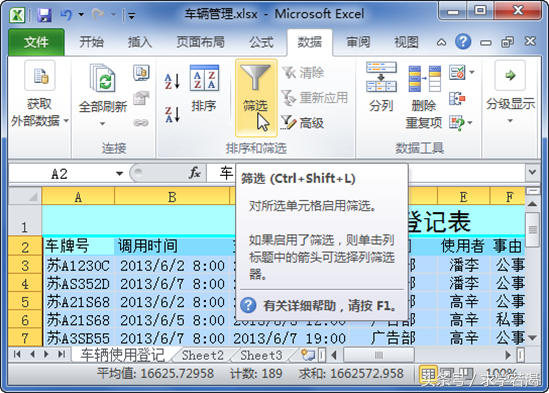The width and height of the screenshot is (549, 393).
Task: Click the Insert Worksheet icon
Action: 307,355
